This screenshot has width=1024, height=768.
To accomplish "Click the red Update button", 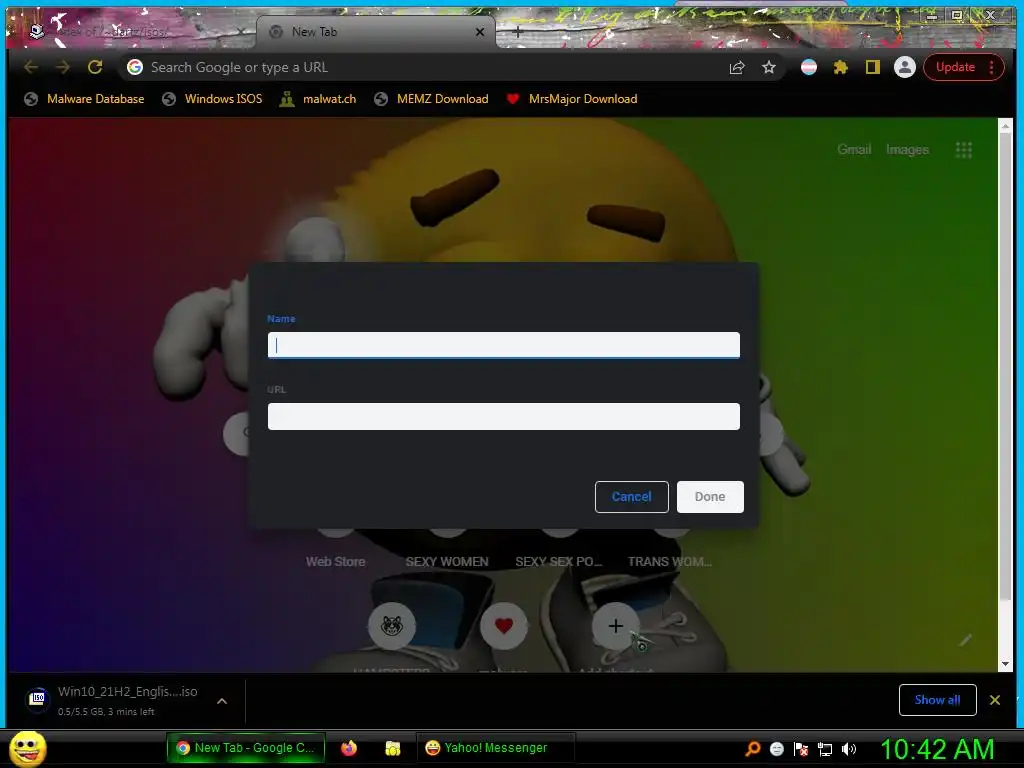I will 955,67.
